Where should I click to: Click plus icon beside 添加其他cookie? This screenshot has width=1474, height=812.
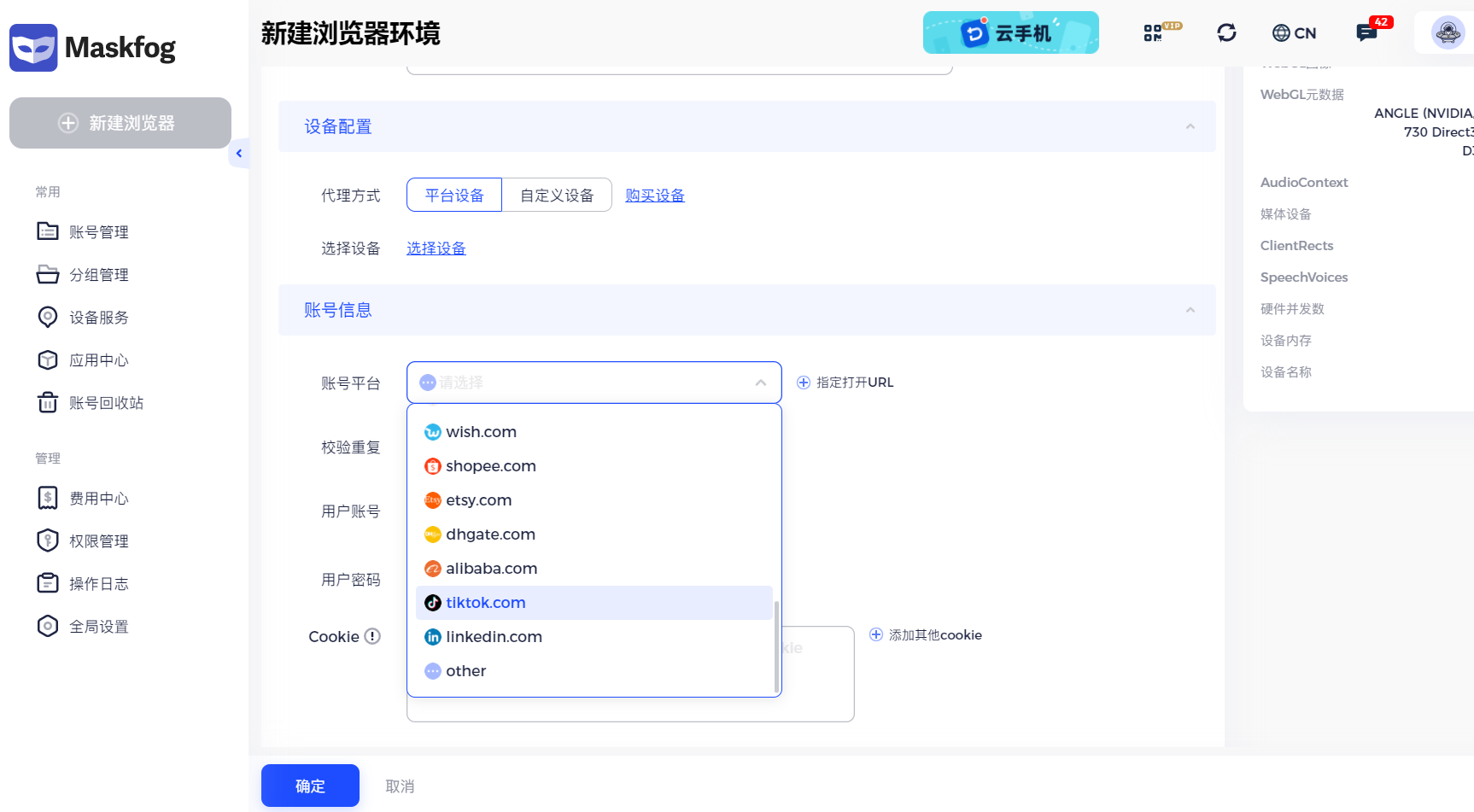pyautogui.click(x=876, y=634)
